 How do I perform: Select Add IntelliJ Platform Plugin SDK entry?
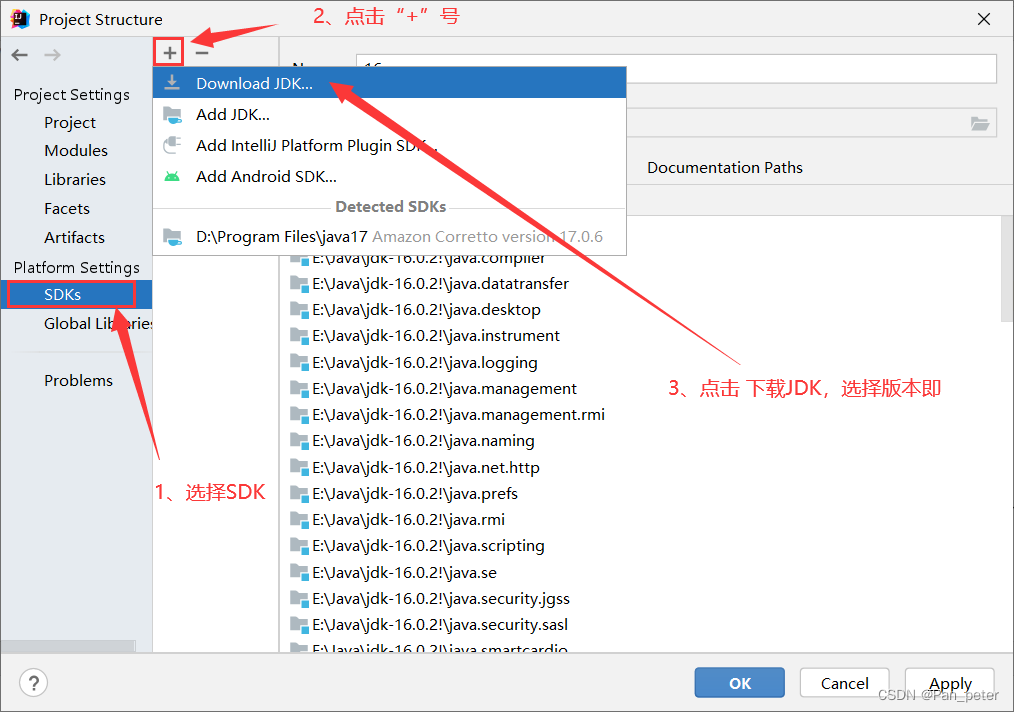coord(389,146)
